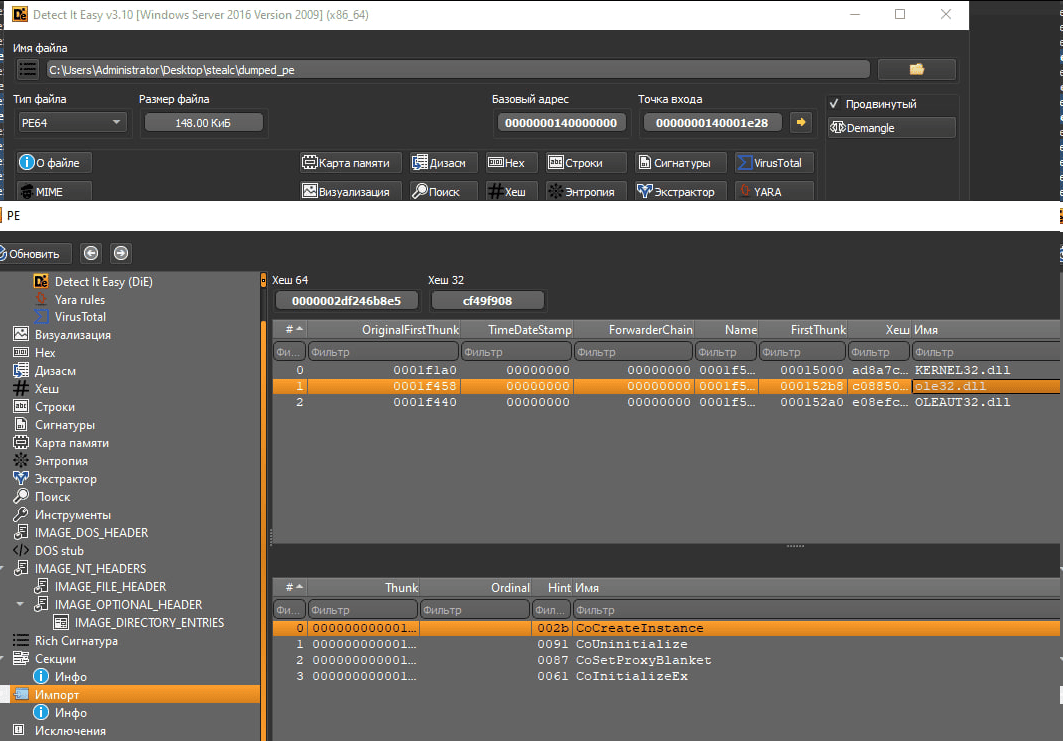This screenshot has width=1063, height=741.
Task: Click the open file folder icon
Action: coord(916,69)
